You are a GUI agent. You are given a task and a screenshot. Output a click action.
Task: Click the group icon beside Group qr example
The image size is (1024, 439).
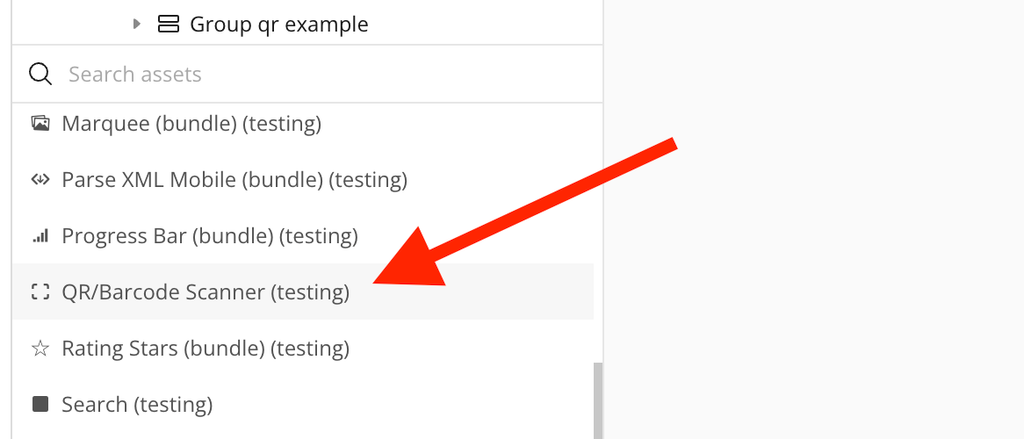tap(168, 24)
